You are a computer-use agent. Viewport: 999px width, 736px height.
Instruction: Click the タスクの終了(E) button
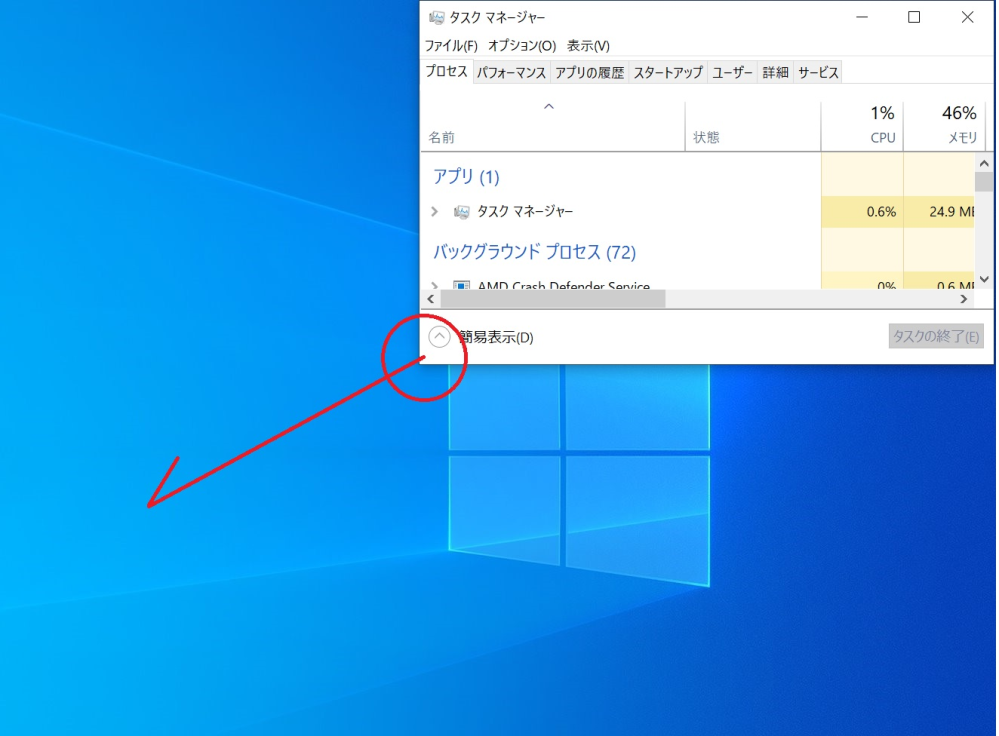point(936,336)
